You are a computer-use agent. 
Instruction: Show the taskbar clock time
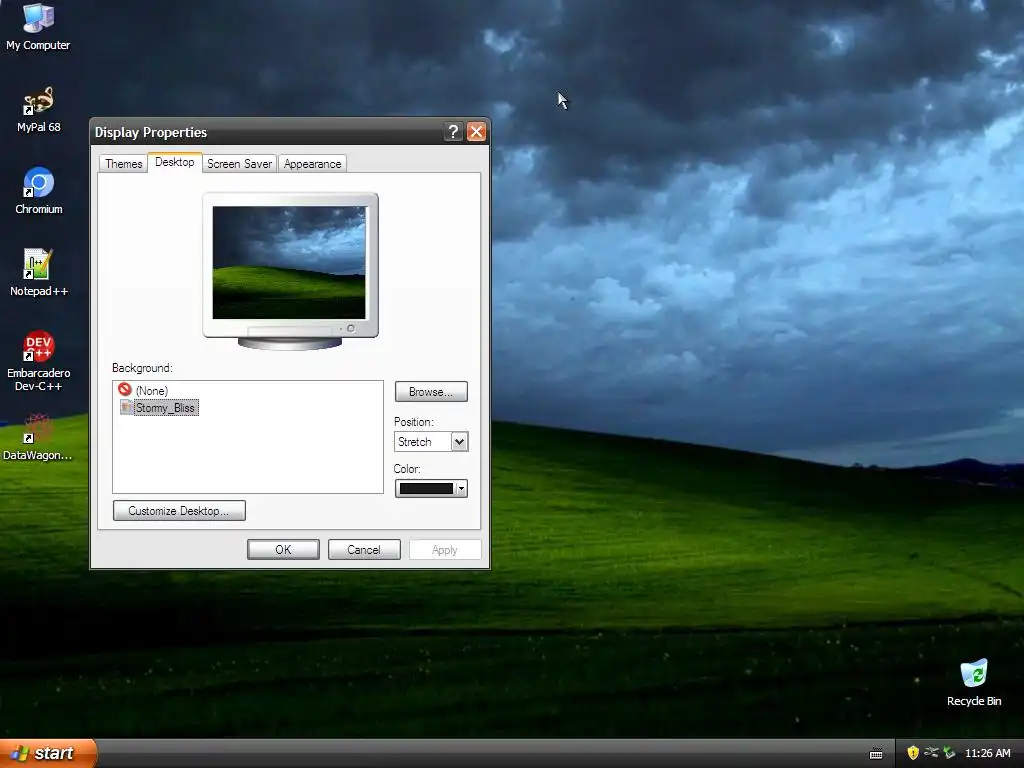tap(987, 753)
